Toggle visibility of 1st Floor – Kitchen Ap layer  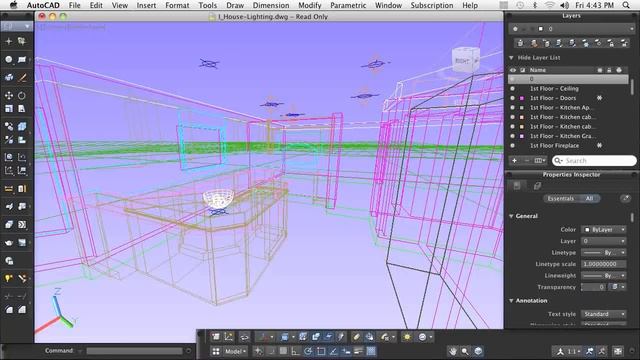513,107
